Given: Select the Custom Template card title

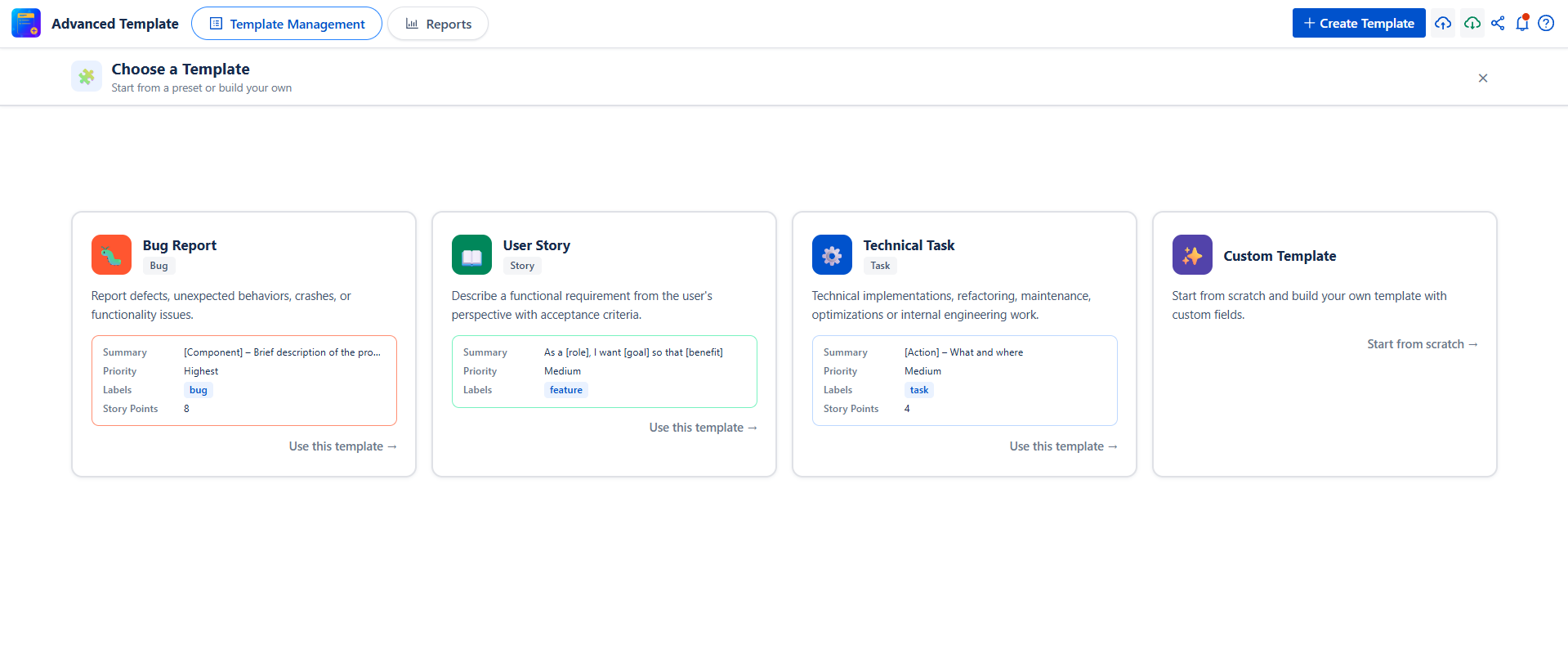Looking at the screenshot, I should pyautogui.click(x=1280, y=256).
